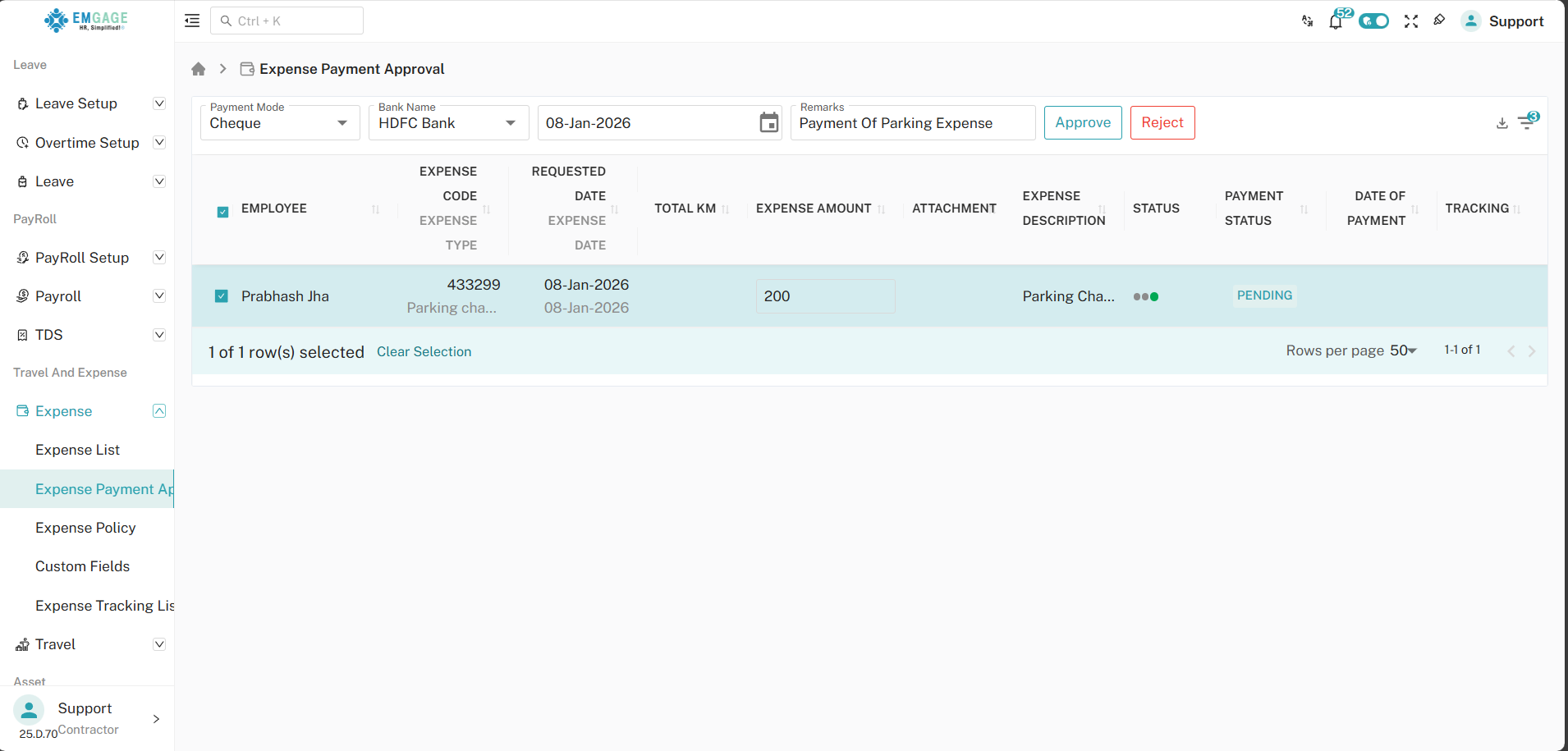Viewport: 1568px width, 751px height.
Task: Click the notification bell icon
Action: (1336, 22)
